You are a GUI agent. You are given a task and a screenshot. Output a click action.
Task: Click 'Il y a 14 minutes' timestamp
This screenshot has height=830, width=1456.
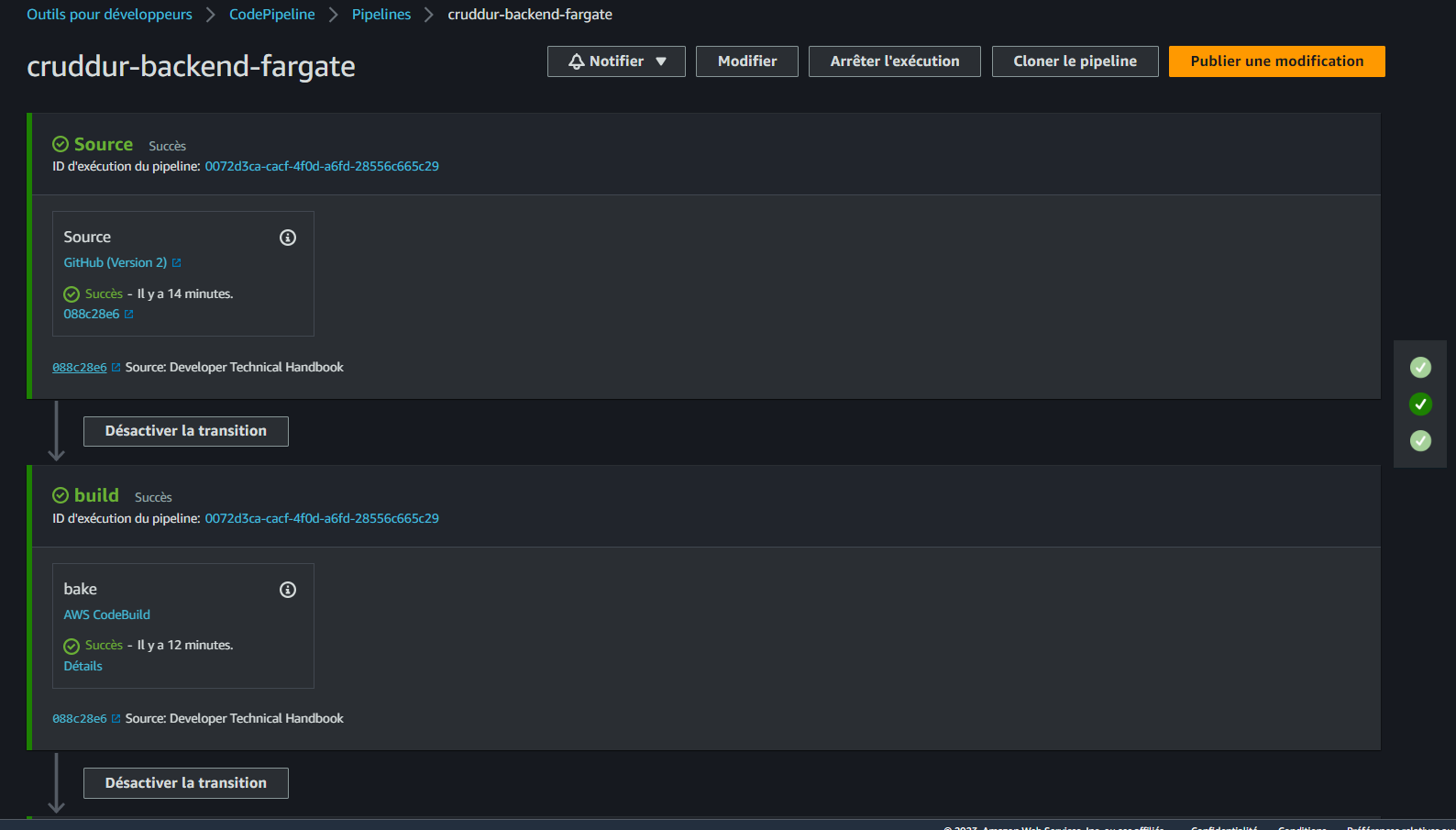[x=185, y=293]
